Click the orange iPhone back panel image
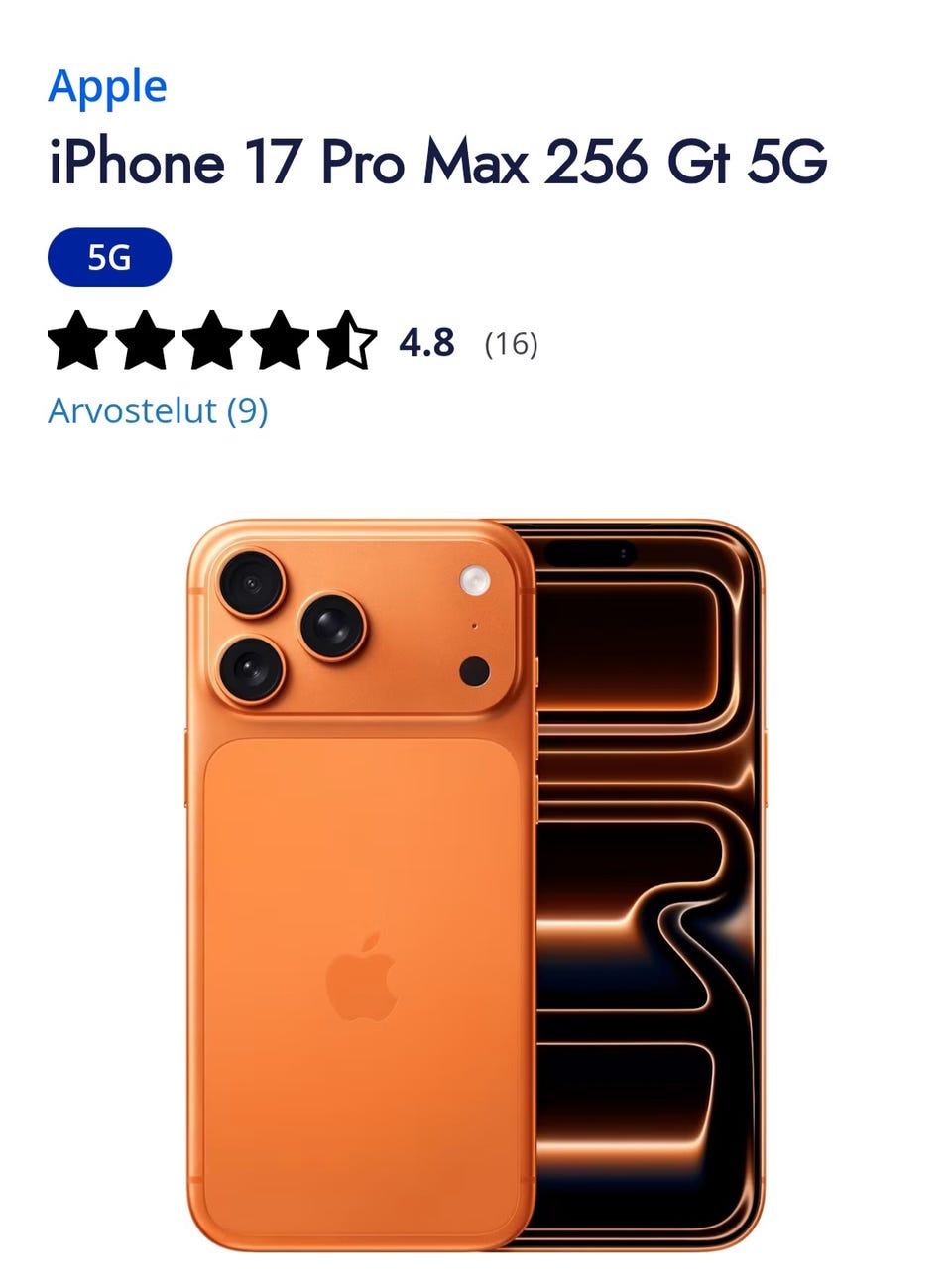The image size is (952, 1286). (x=362, y=884)
